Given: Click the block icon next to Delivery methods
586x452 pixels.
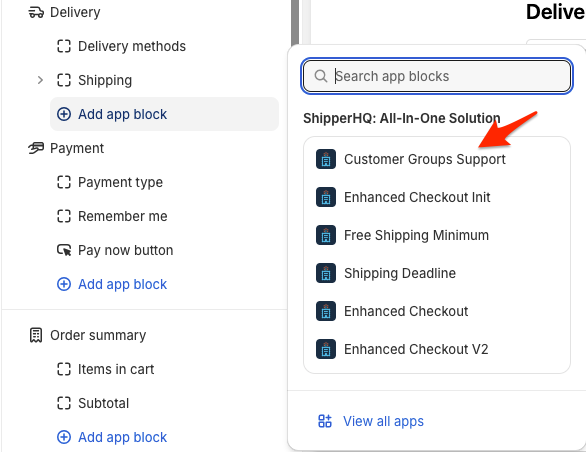Looking at the screenshot, I should pyautogui.click(x=64, y=46).
